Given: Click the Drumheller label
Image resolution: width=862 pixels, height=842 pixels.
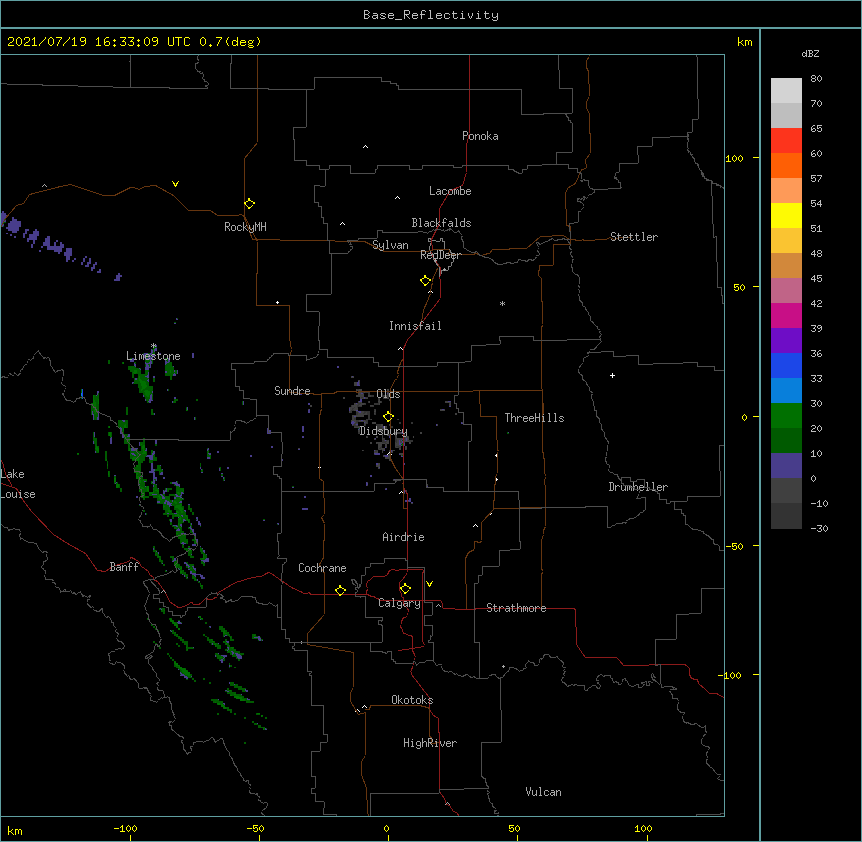Looking at the screenshot, I should click(638, 487).
